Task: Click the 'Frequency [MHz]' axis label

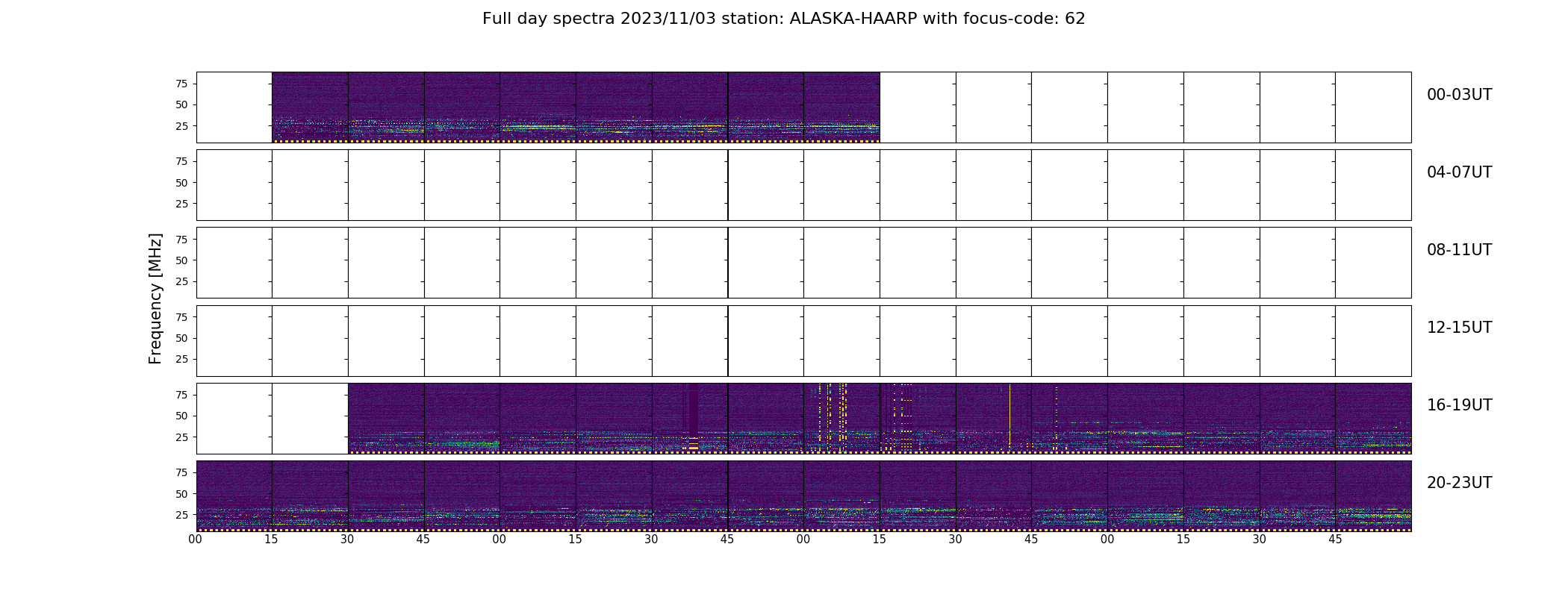Action: point(155,298)
